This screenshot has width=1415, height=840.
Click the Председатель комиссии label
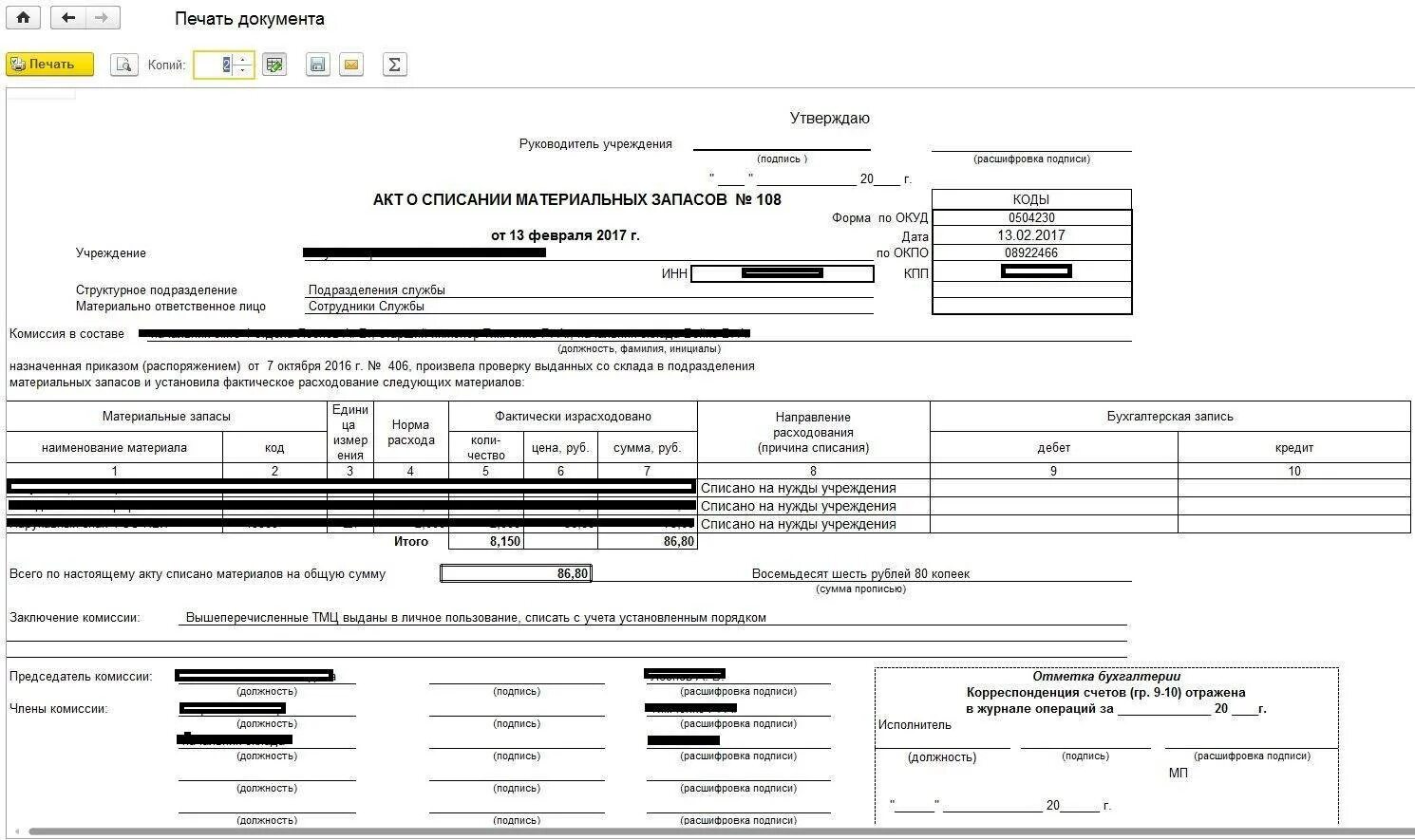pos(81,677)
